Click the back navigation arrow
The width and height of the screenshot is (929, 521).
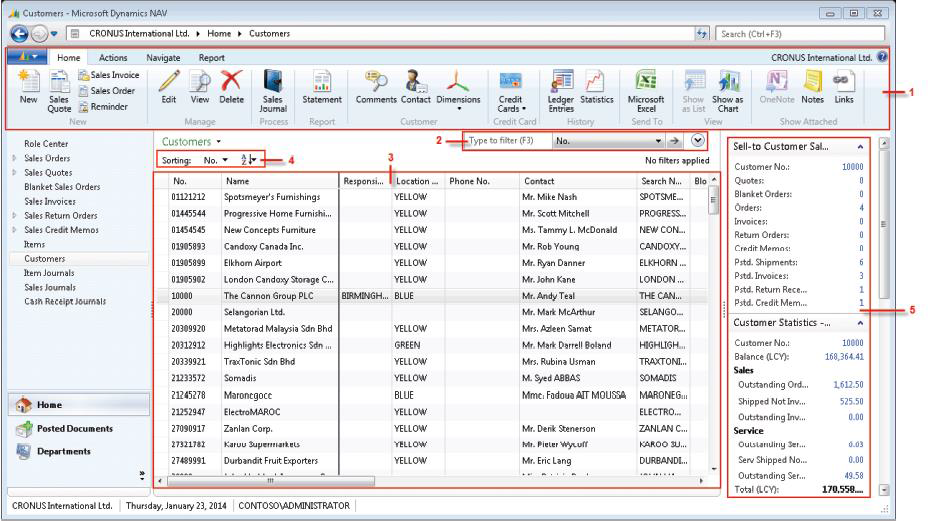[20, 34]
